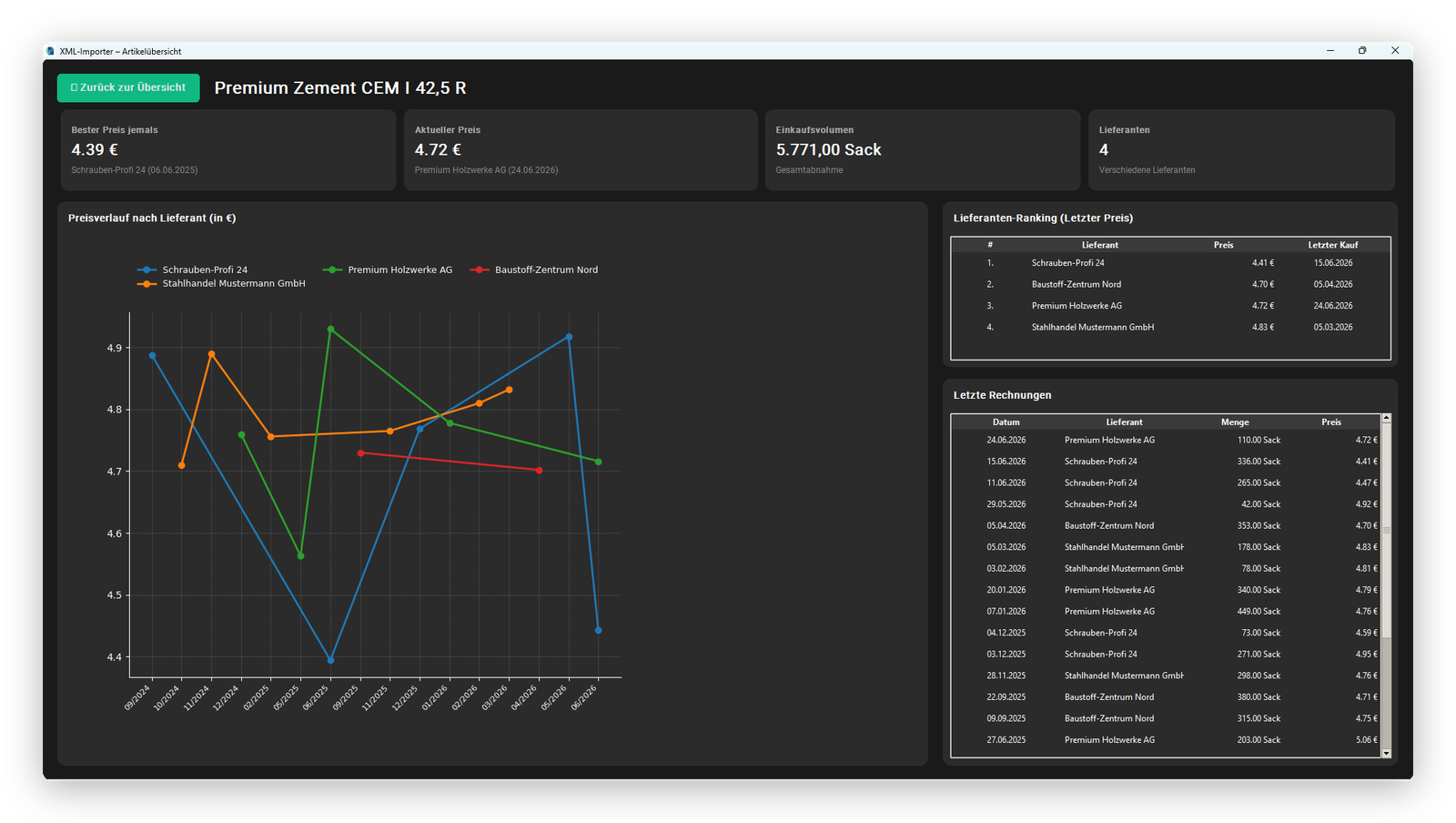
Task: Sort ranking by Lieferant column header
Action: pos(1099,245)
